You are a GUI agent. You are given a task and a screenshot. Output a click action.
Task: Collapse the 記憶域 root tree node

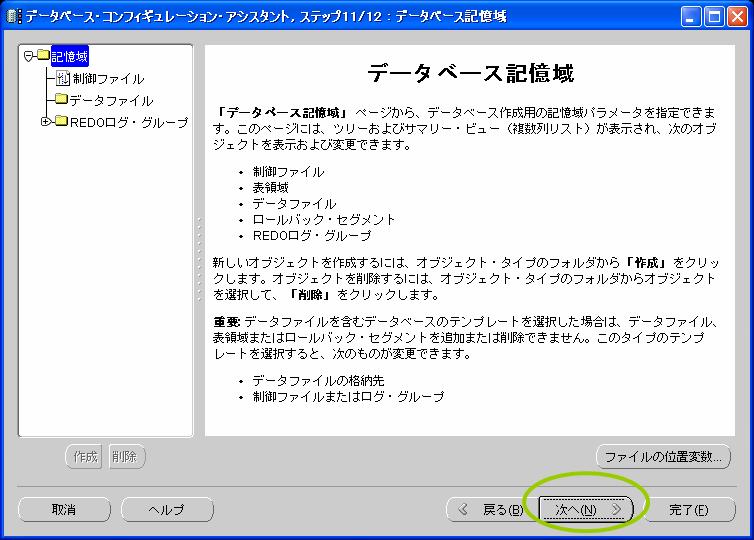click(x=28, y=57)
